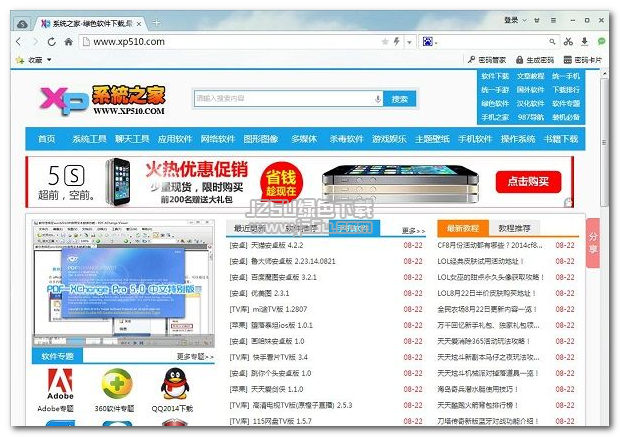Click the cloud icon left of the tab
The image size is (620, 437).
[x=23, y=25]
